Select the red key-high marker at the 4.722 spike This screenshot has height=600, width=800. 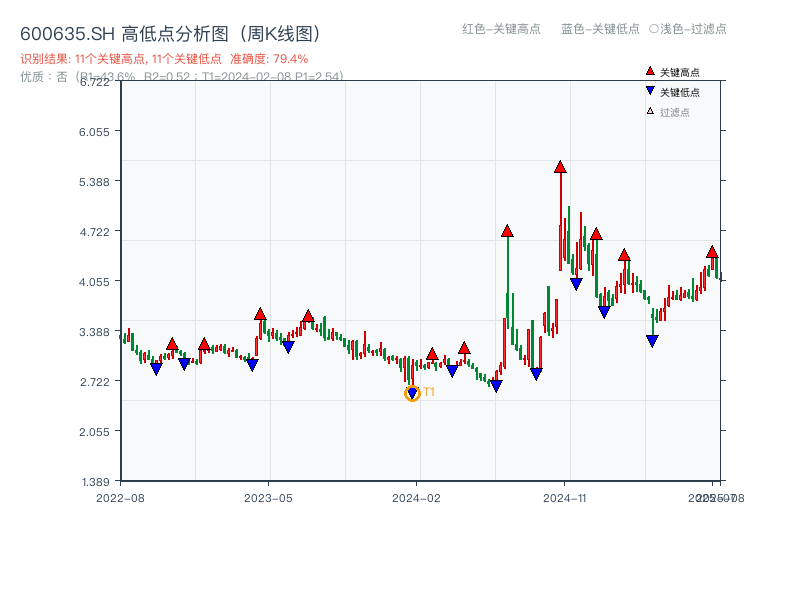[507, 231]
